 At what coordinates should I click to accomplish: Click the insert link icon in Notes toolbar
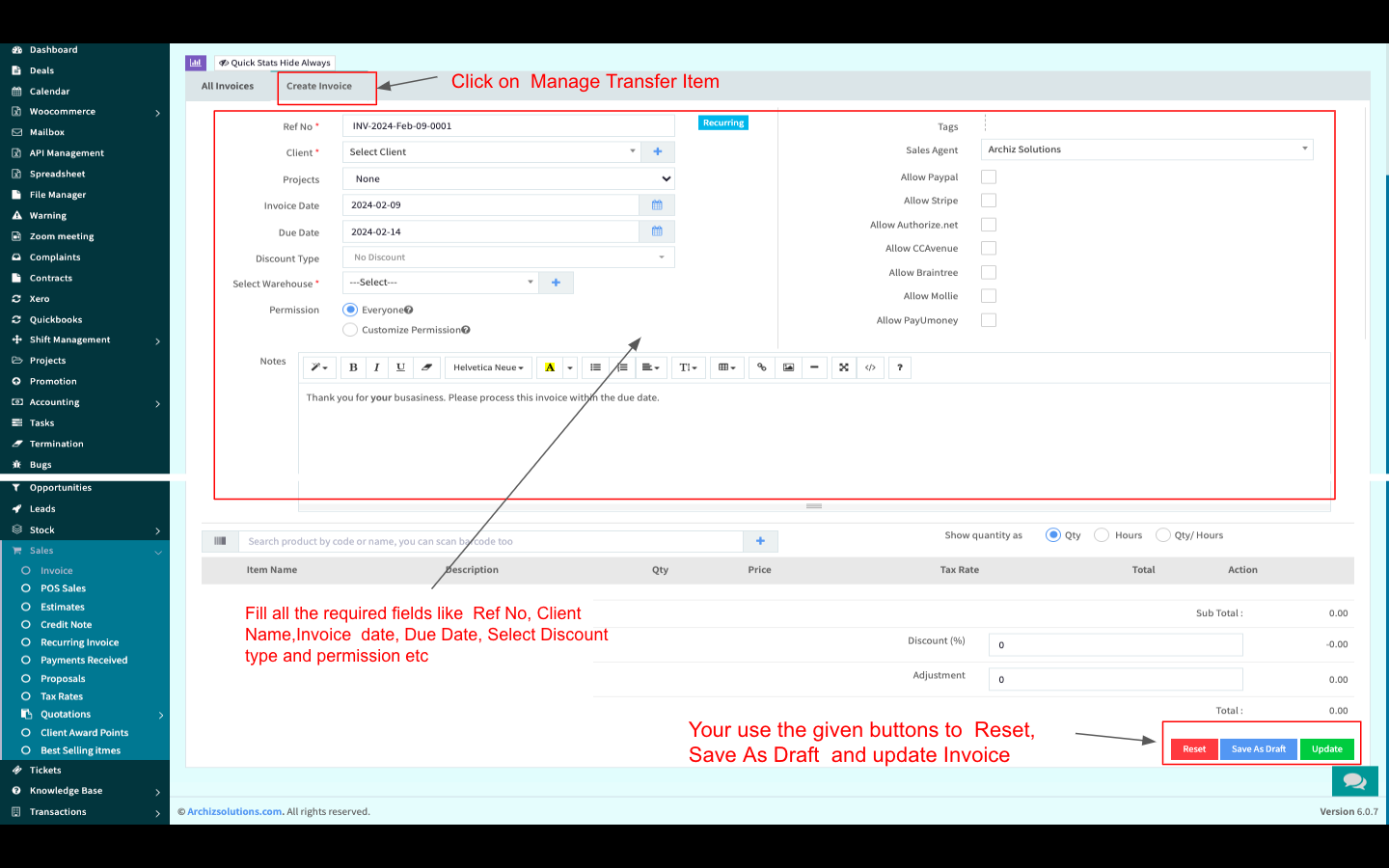(x=762, y=367)
